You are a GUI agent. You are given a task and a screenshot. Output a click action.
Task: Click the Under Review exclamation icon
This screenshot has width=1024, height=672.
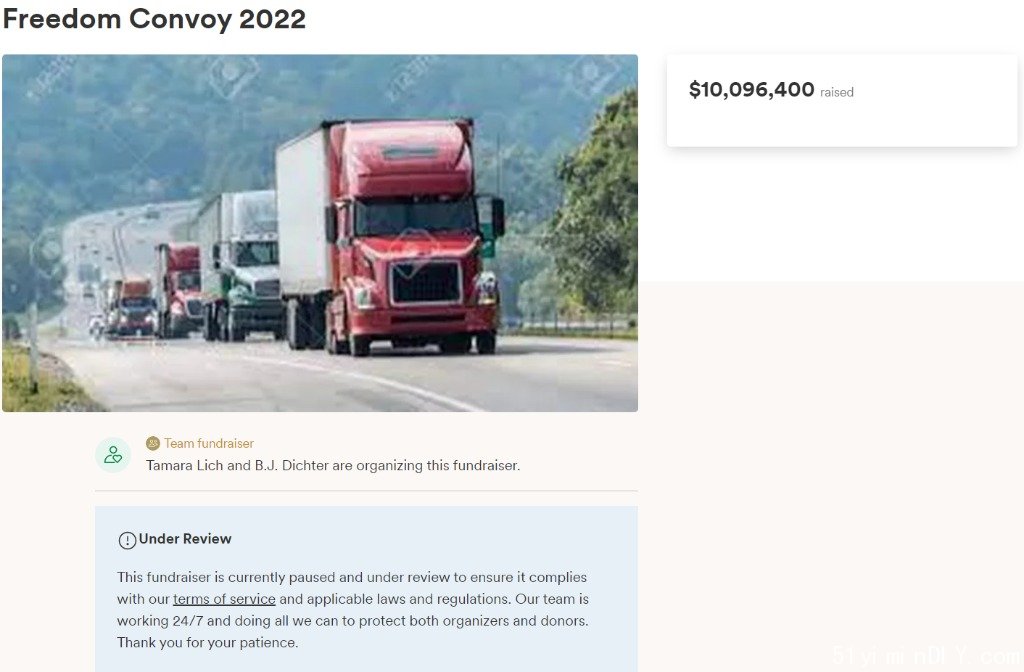[127, 540]
